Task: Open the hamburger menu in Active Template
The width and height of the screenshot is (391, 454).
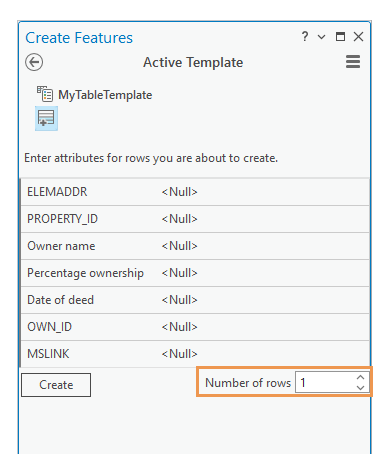Action: coord(353,62)
